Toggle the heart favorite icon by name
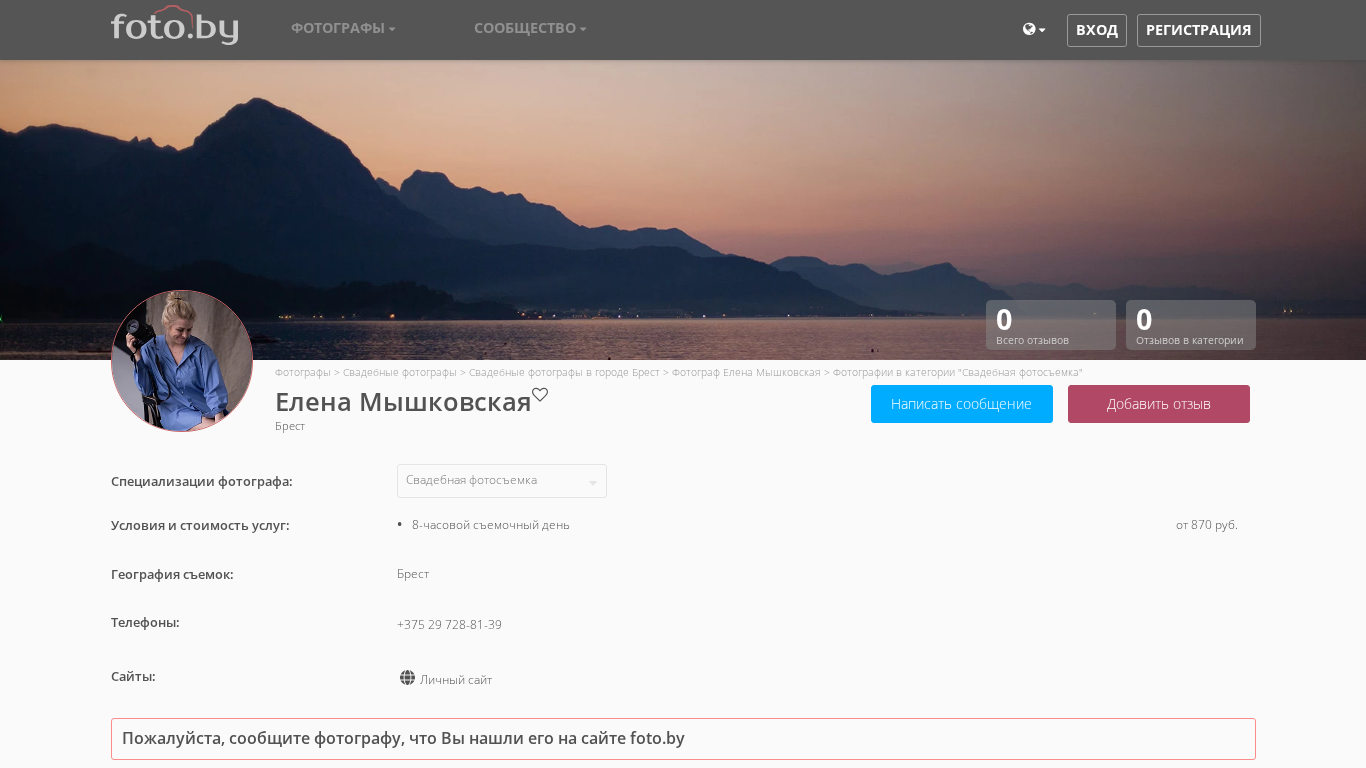Screen dimensions: 1366x768 [x=540, y=395]
